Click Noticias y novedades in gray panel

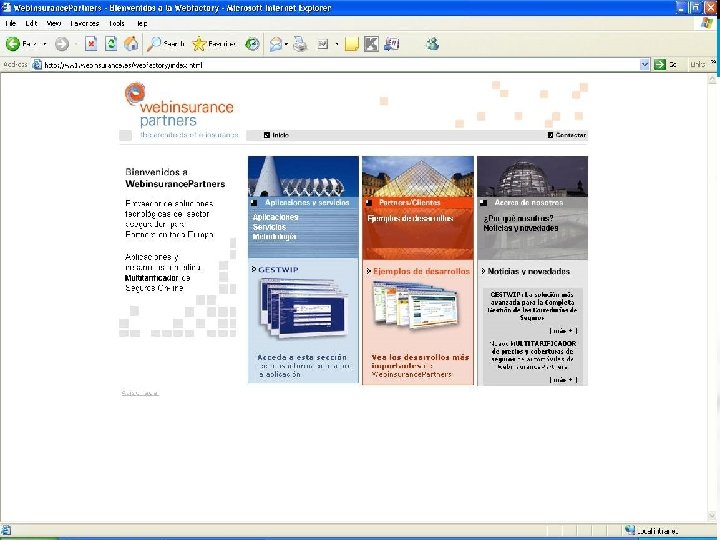[521, 228]
